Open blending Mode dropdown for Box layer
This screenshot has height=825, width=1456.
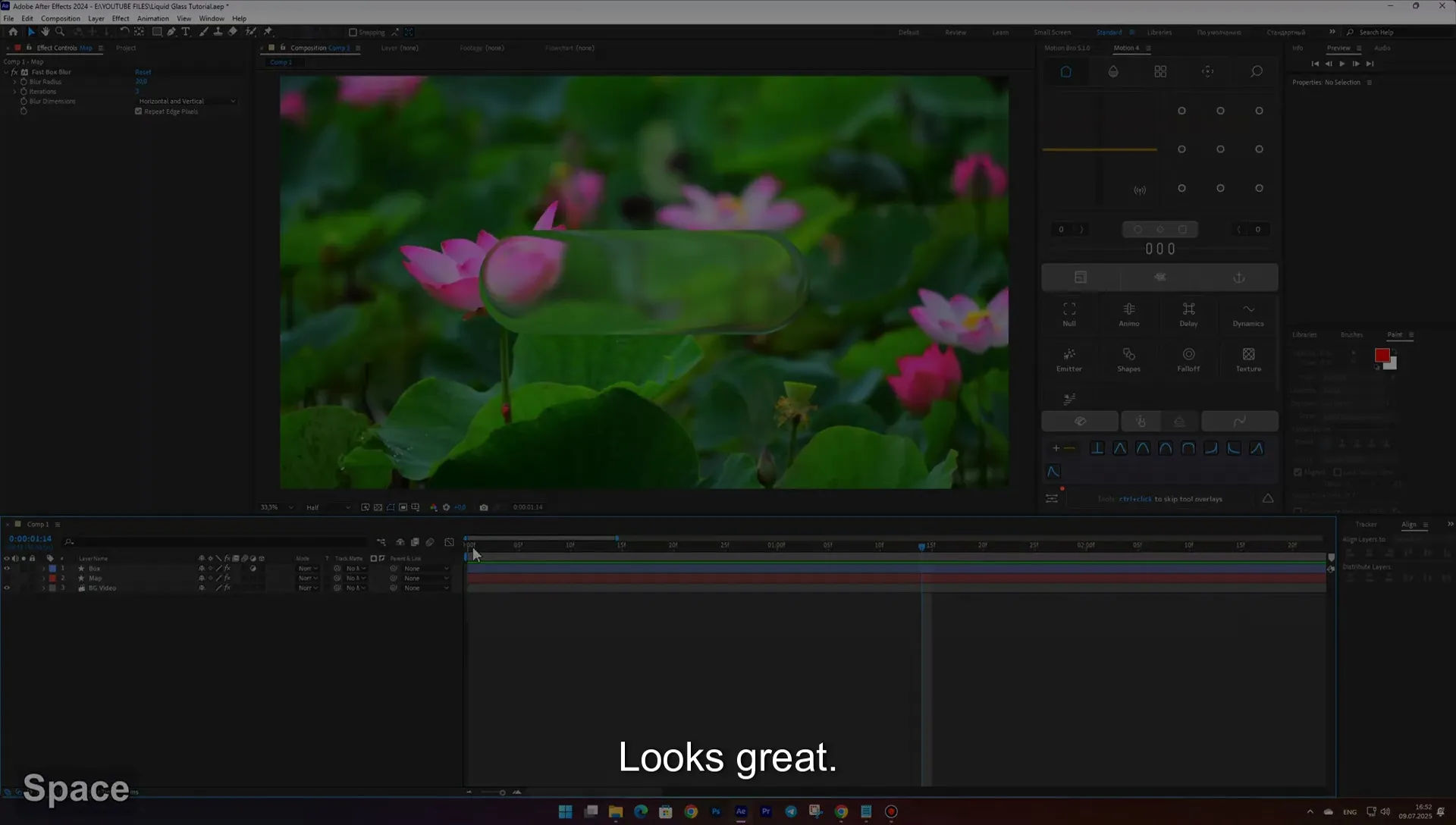(307, 568)
